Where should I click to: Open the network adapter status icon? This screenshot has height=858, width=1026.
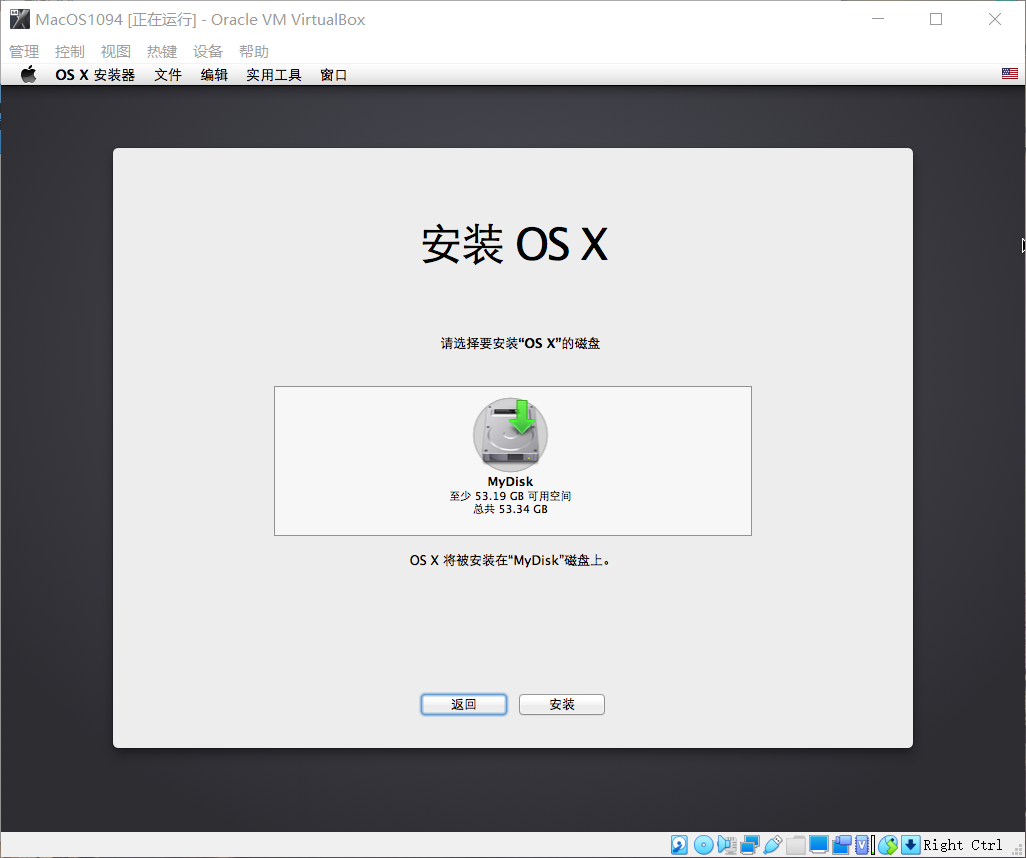point(750,844)
